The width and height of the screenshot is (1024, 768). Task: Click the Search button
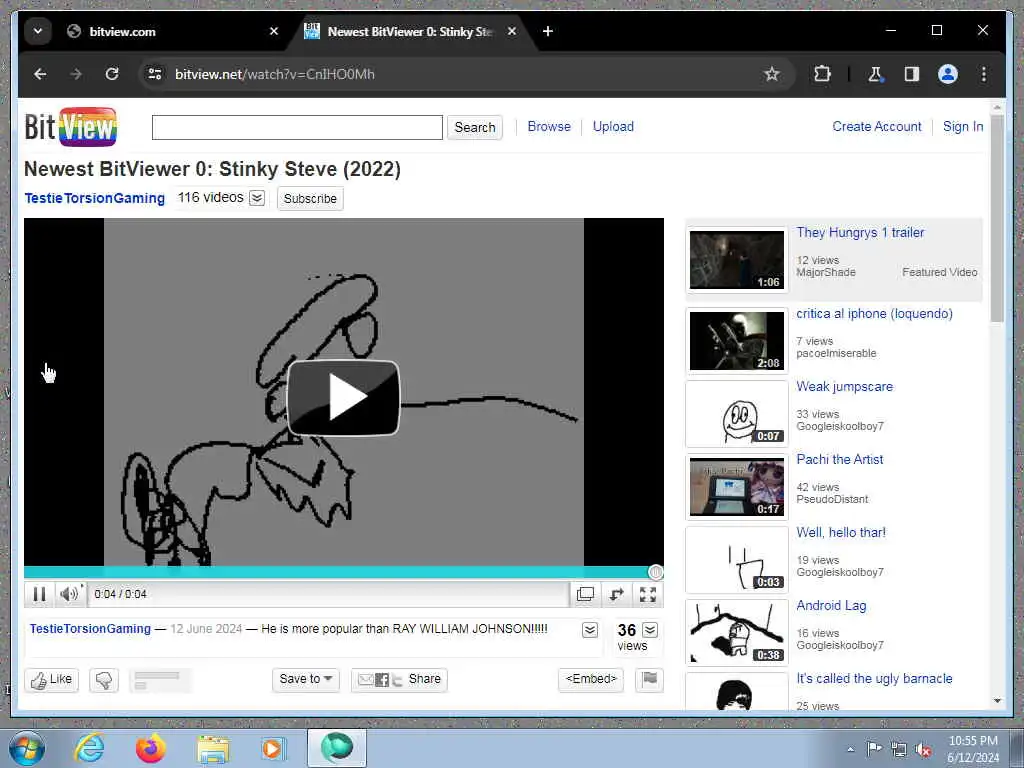475,127
